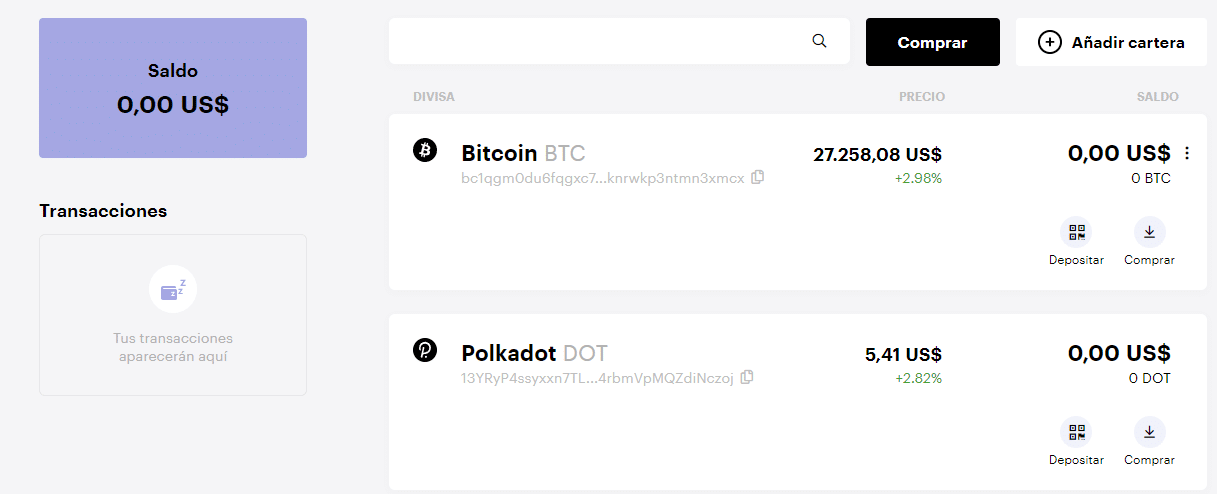
Task: Click Polkadot Depositar QR icon
Action: 1076,432
